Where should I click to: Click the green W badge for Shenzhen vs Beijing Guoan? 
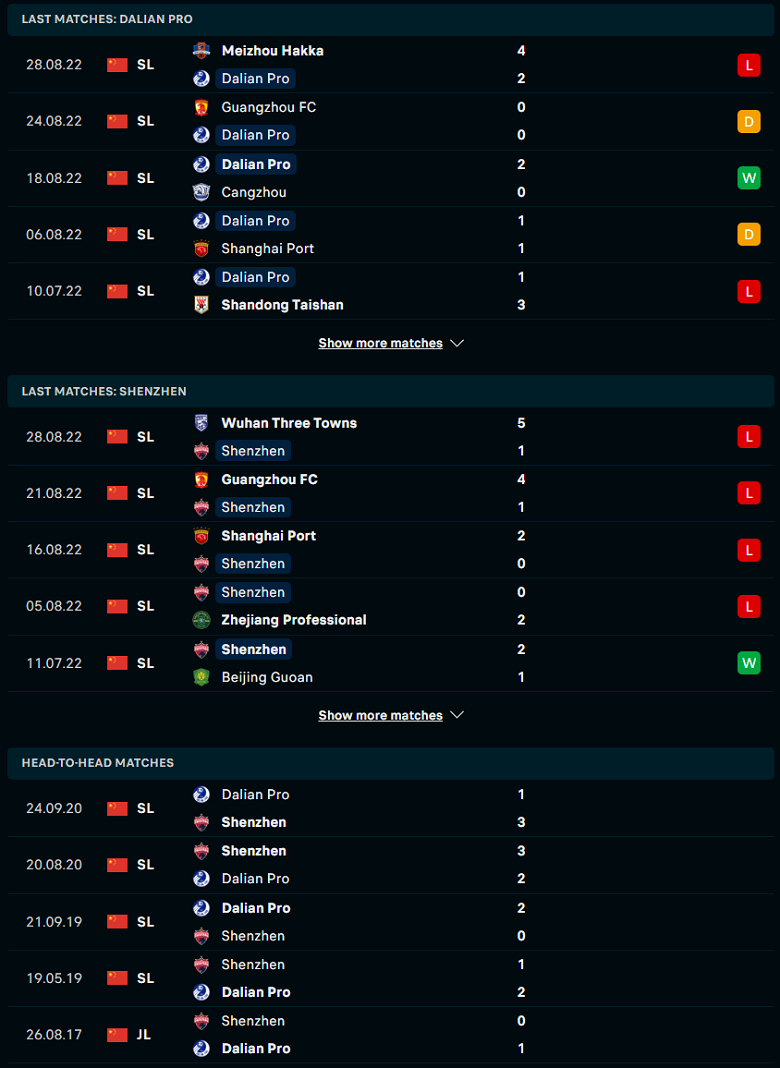coord(749,663)
